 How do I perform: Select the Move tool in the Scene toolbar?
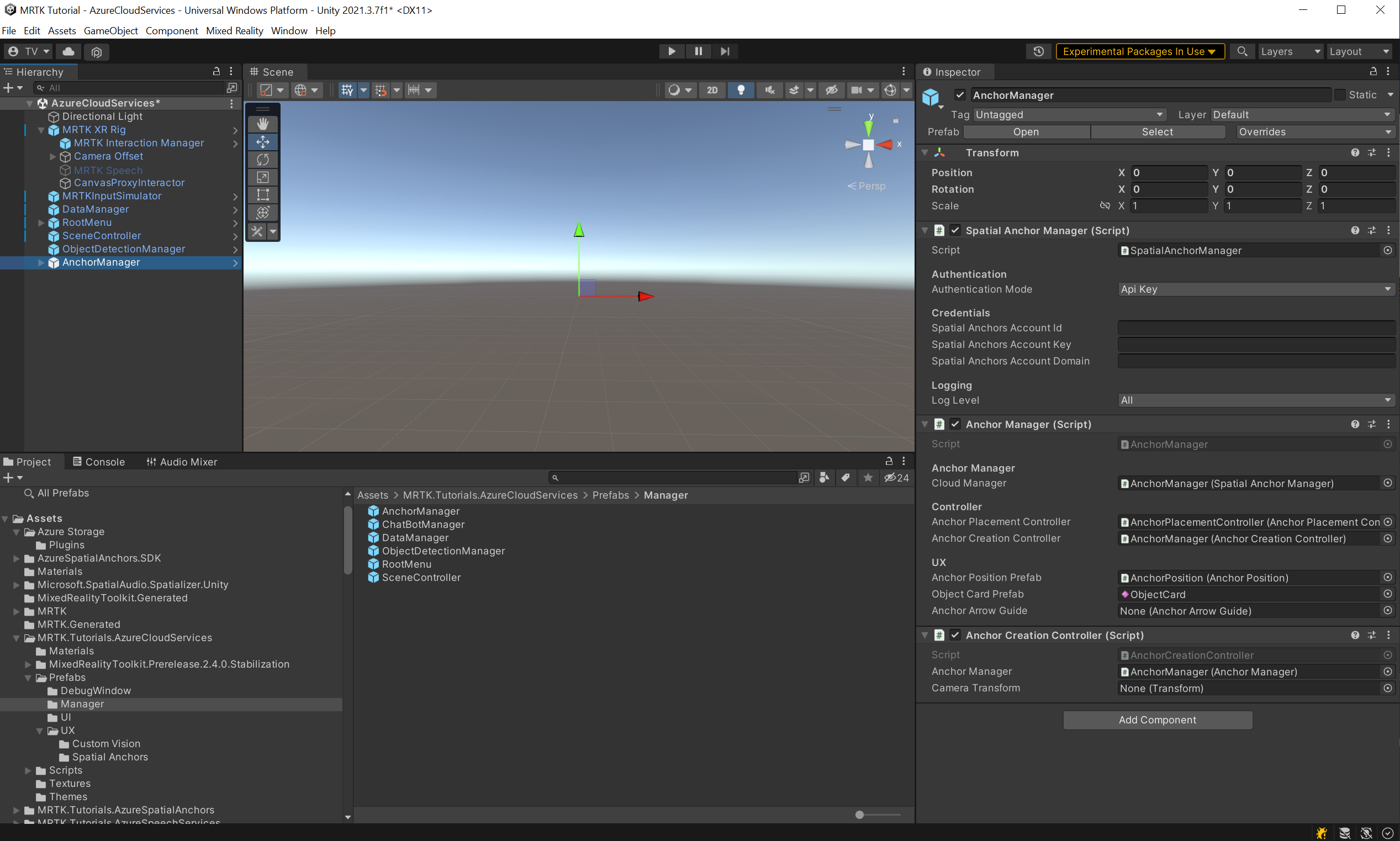(262, 142)
